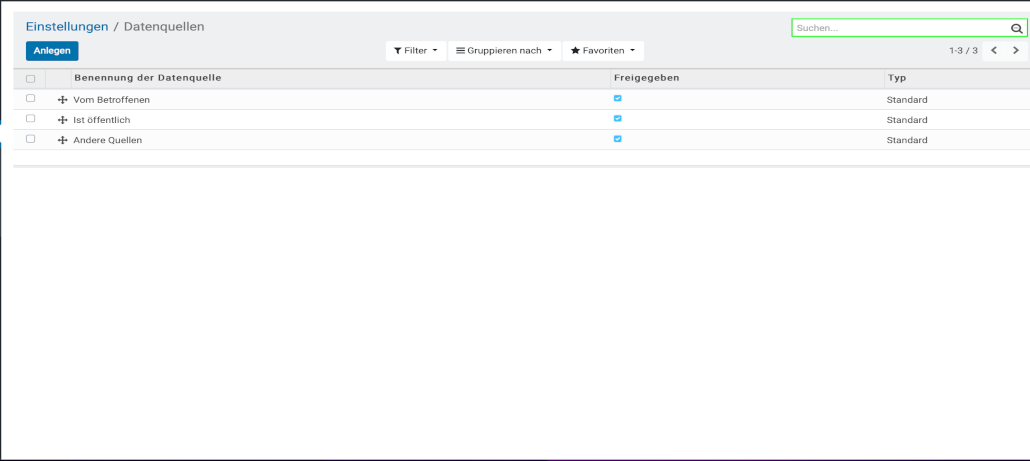The width and height of the screenshot is (1030, 461).
Task: Click into the Suchen search field
Action: (900, 29)
